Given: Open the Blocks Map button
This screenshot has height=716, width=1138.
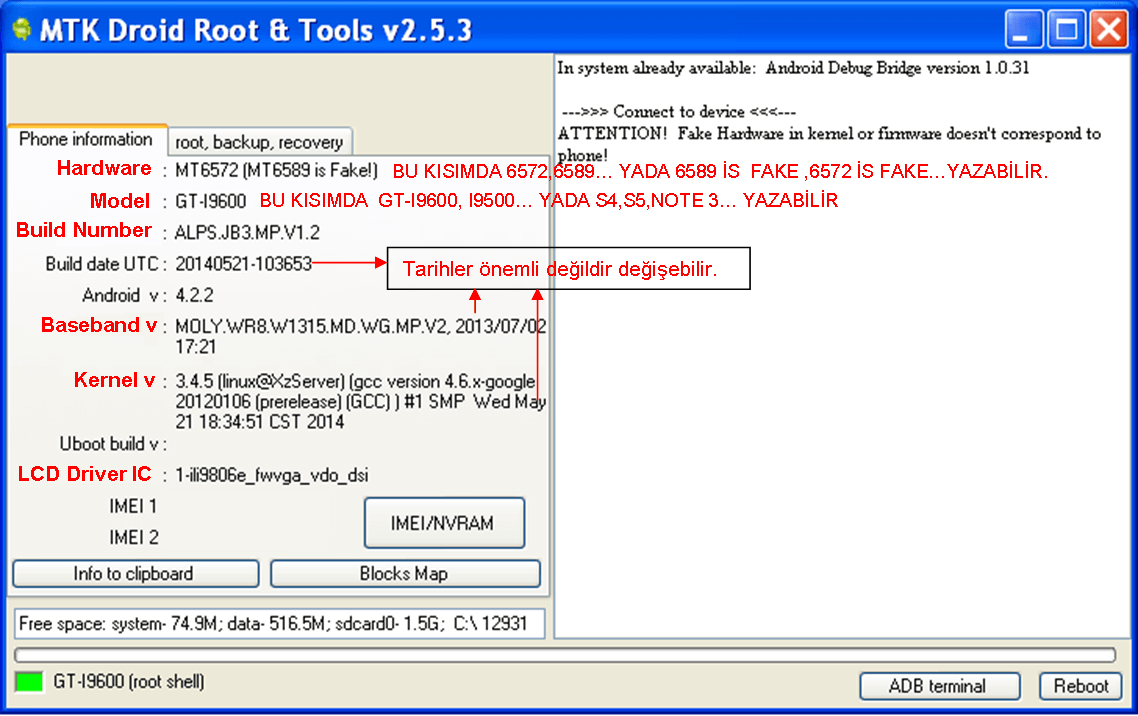Looking at the screenshot, I should (x=404, y=574).
